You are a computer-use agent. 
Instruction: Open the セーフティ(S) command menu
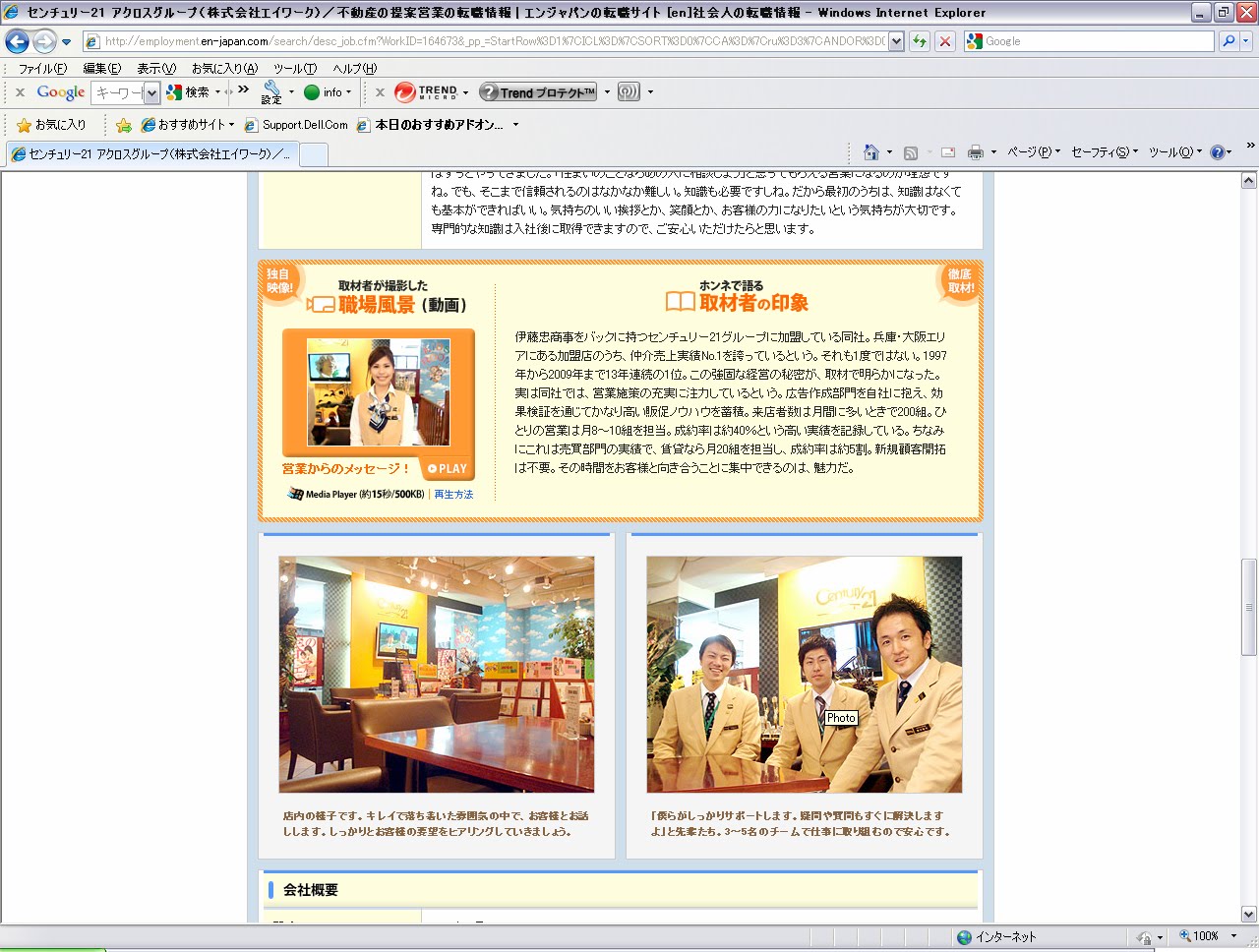(1104, 152)
